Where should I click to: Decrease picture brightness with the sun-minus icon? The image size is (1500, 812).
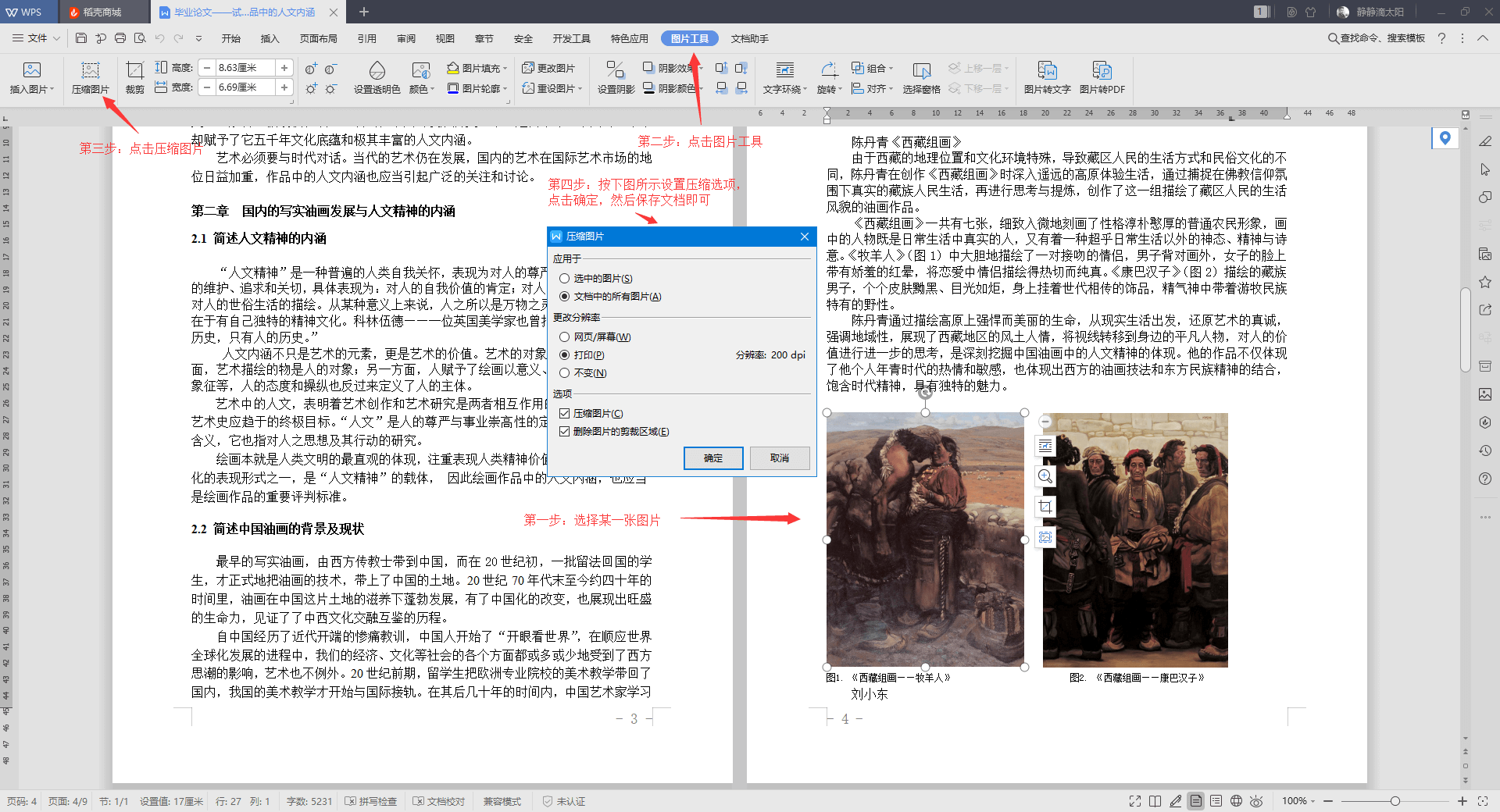pyautogui.click(x=331, y=88)
